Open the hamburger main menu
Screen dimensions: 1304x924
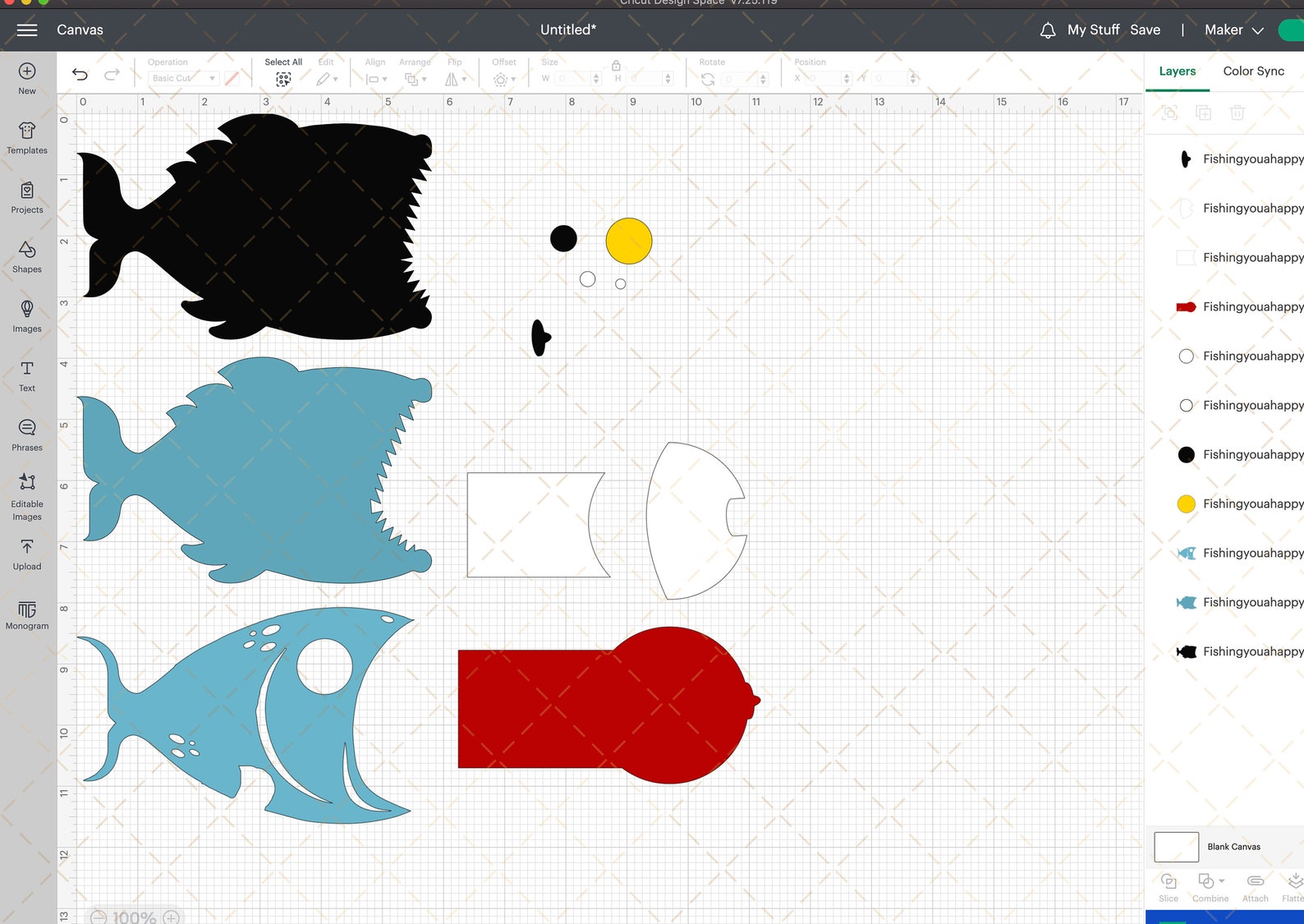tap(27, 30)
